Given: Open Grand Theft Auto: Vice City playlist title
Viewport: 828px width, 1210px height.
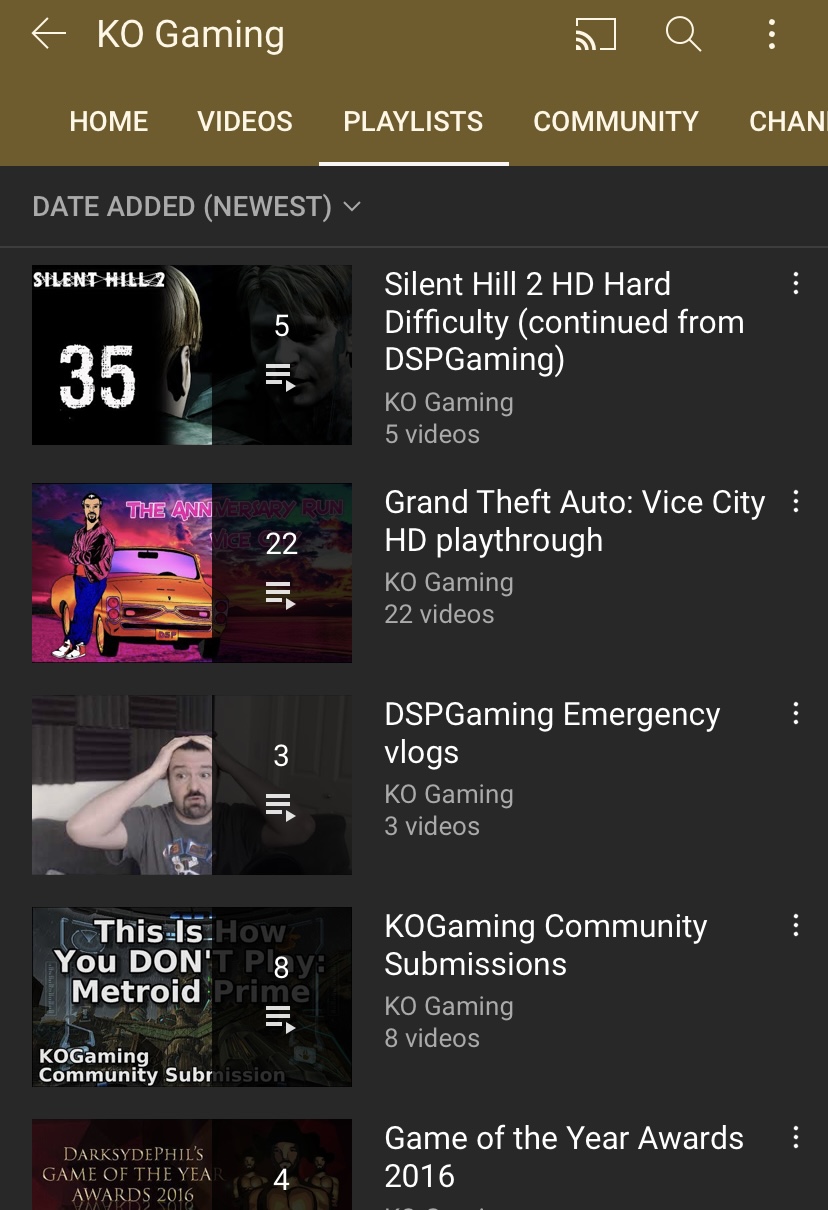Looking at the screenshot, I should point(574,521).
